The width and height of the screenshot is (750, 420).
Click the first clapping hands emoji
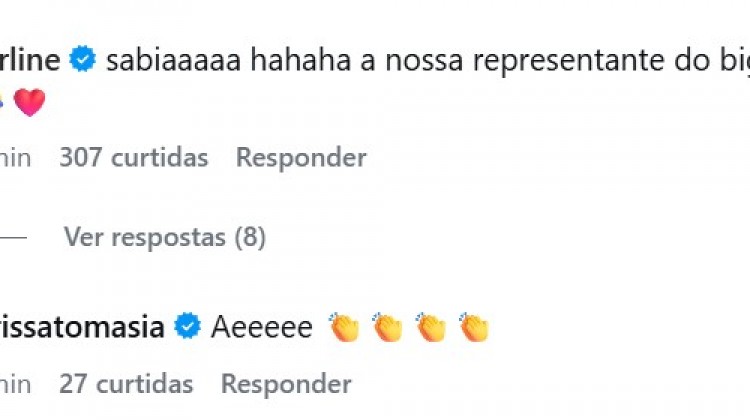coord(345,327)
